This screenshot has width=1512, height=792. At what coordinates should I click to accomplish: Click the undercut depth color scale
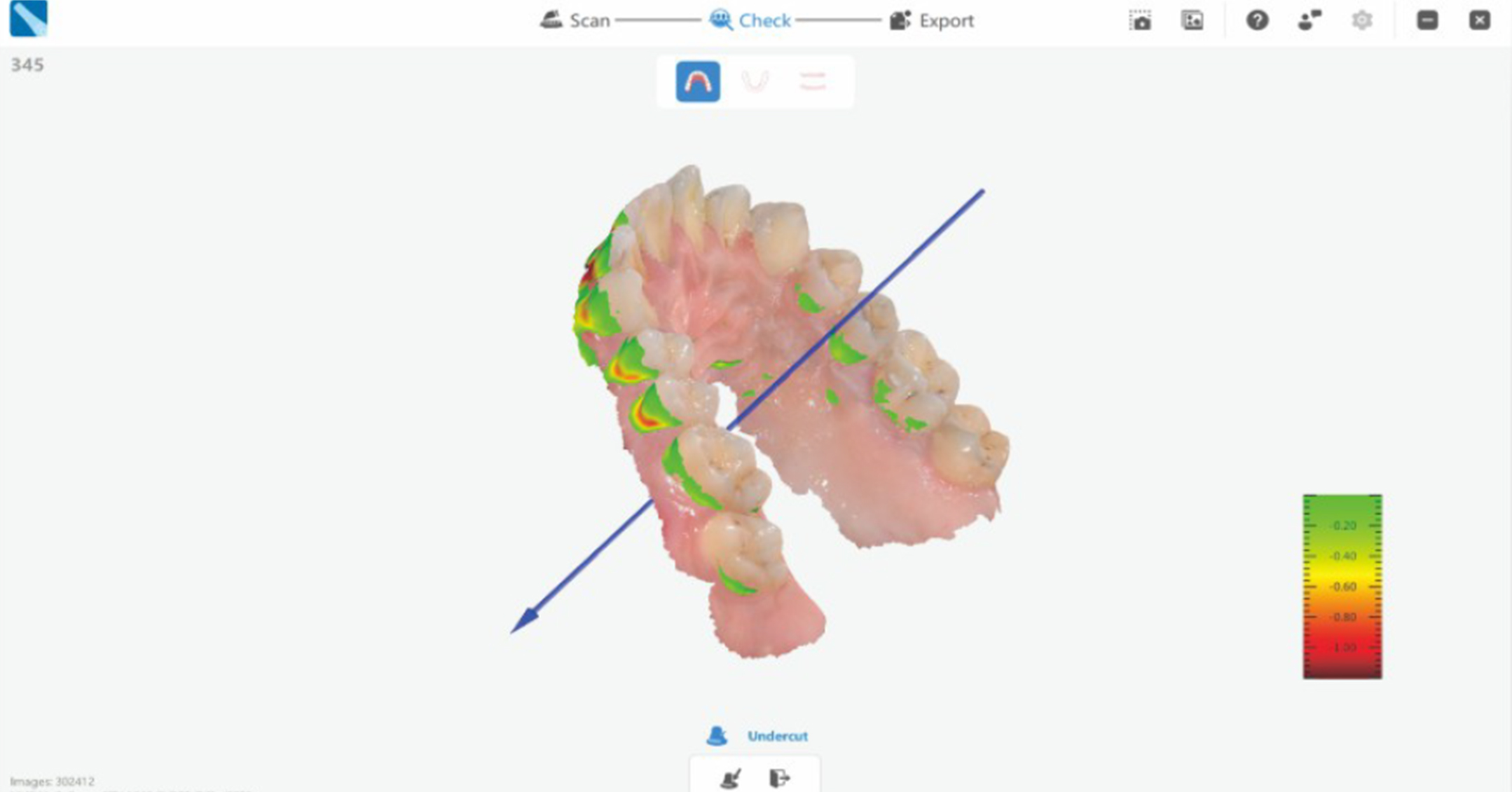pyautogui.click(x=1342, y=587)
